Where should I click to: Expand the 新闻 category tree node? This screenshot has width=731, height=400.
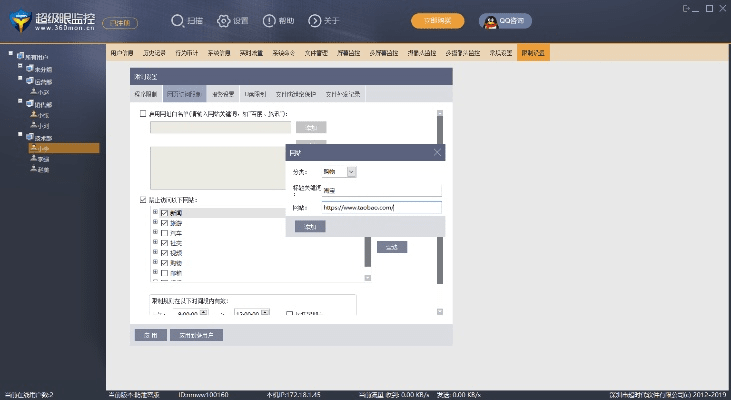pyautogui.click(x=155, y=213)
